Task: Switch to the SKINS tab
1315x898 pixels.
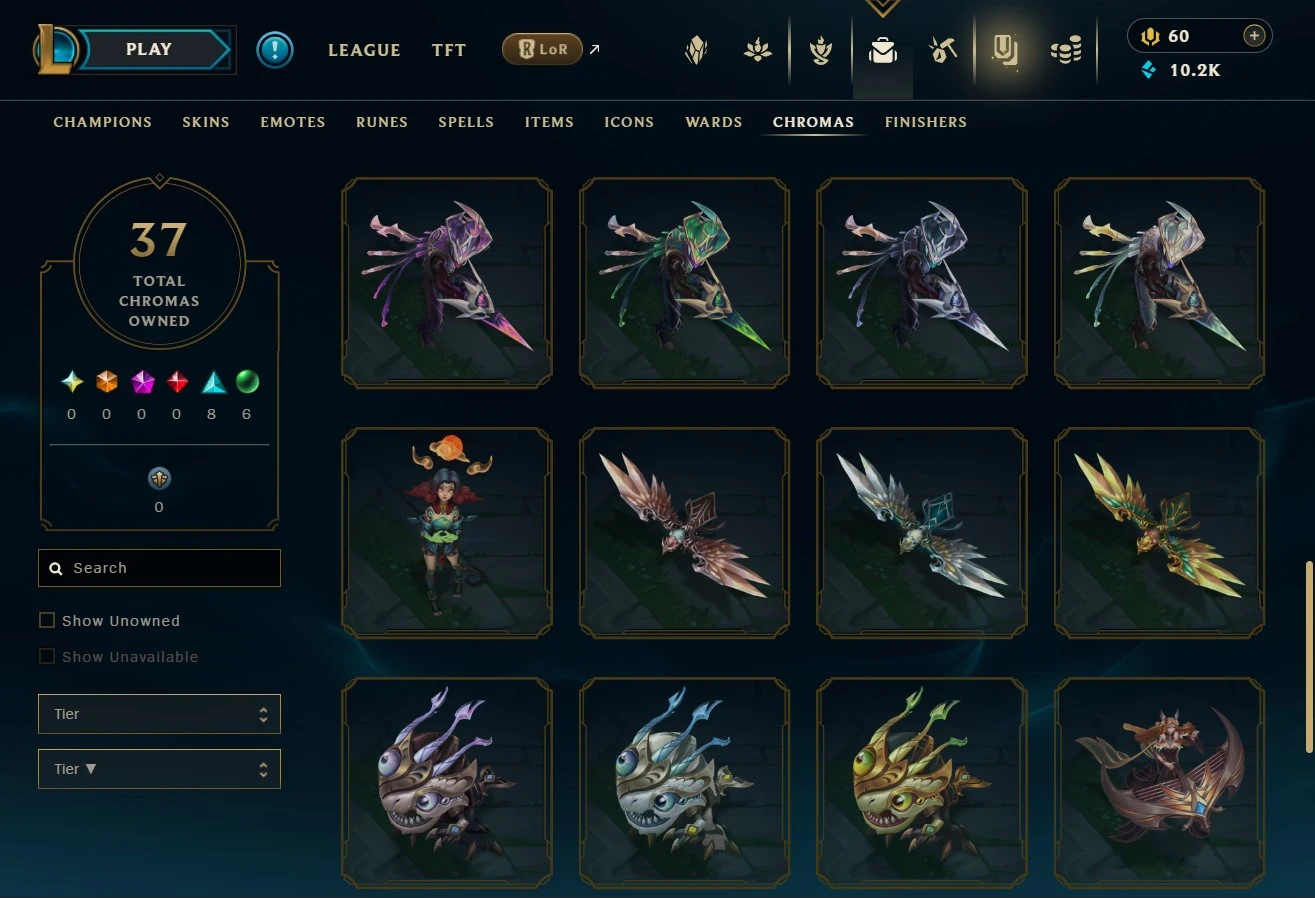Action: pos(206,122)
